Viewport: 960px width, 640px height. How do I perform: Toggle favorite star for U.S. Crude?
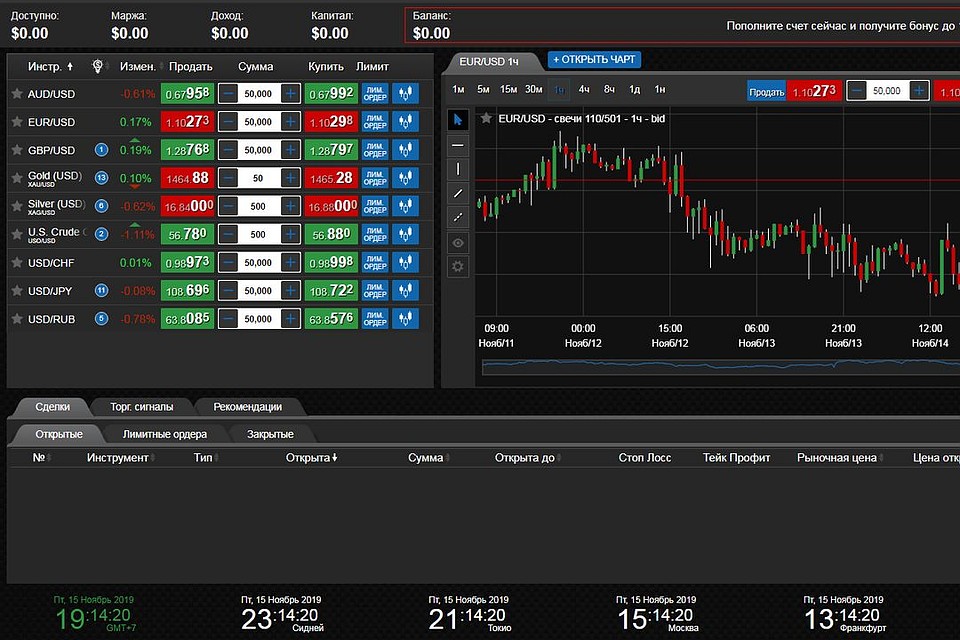(x=17, y=235)
